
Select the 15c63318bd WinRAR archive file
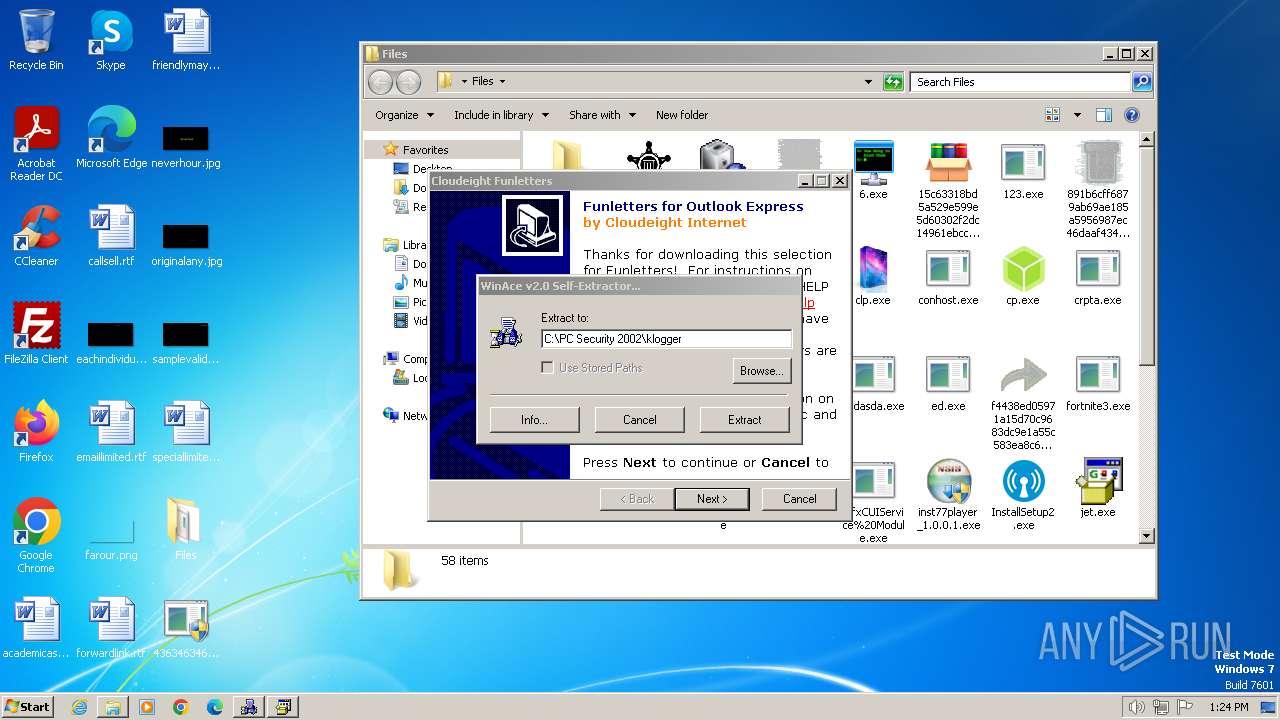click(948, 190)
